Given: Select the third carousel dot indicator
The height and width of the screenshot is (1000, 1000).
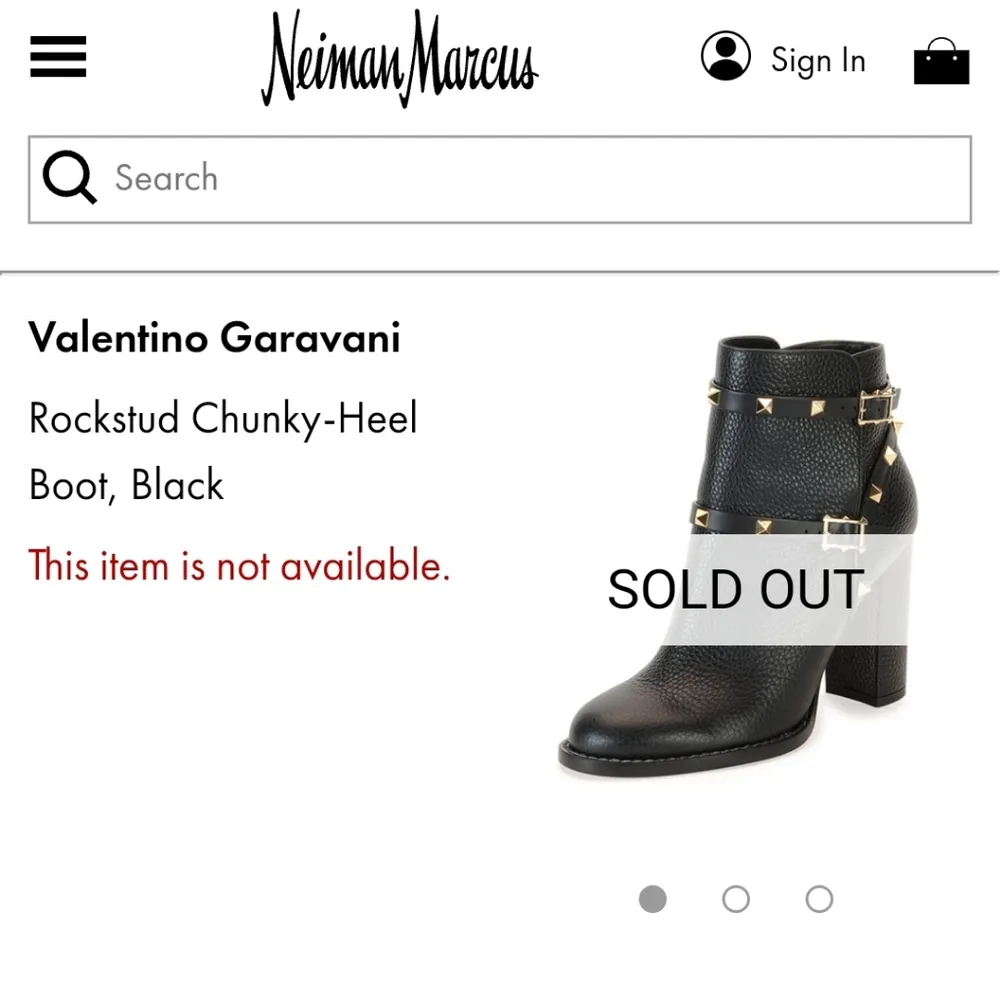Looking at the screenshot, I should click(819, 899).
